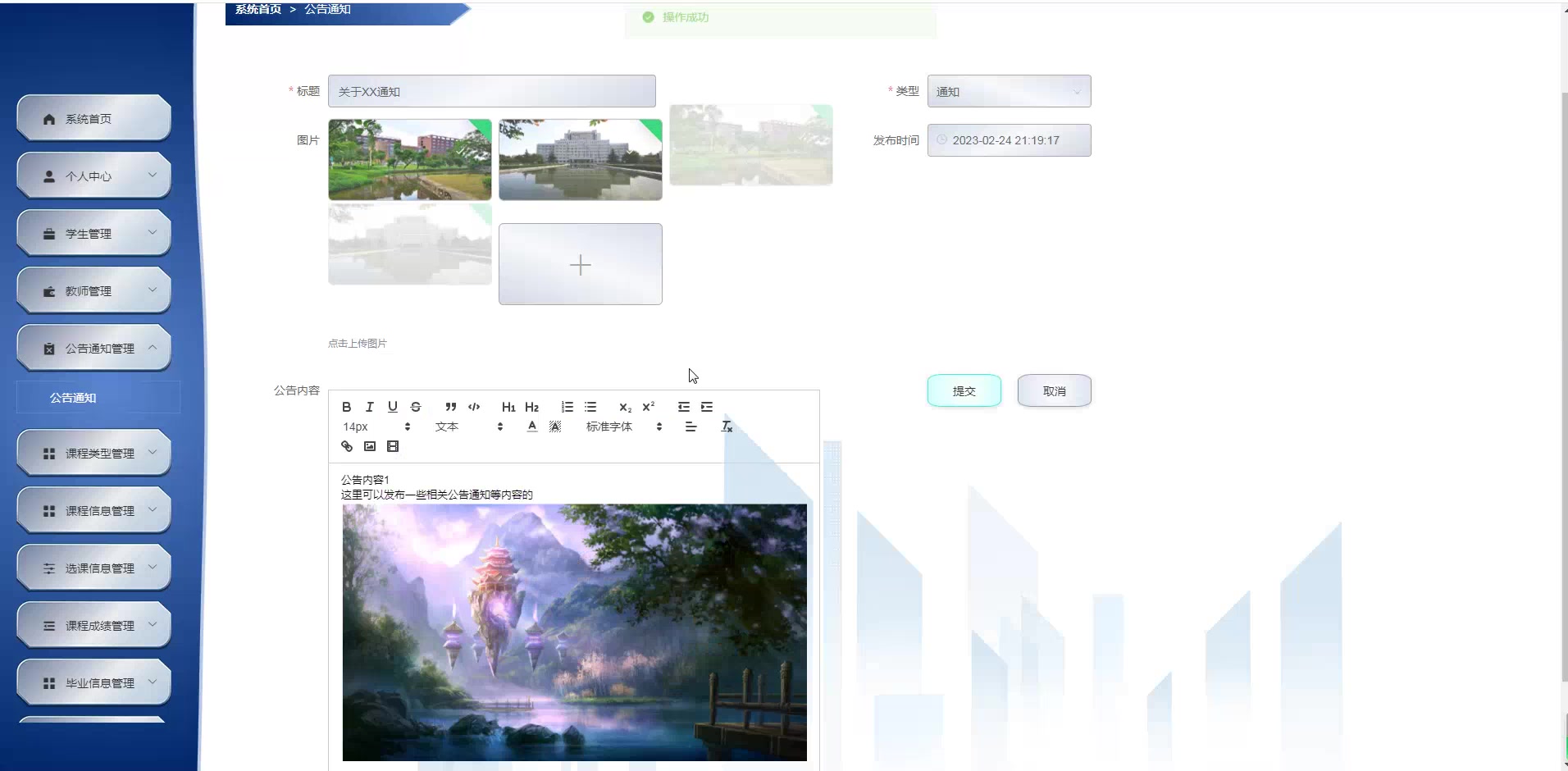Open the 文本 heading style dropdown

click(x=469, y=427)
